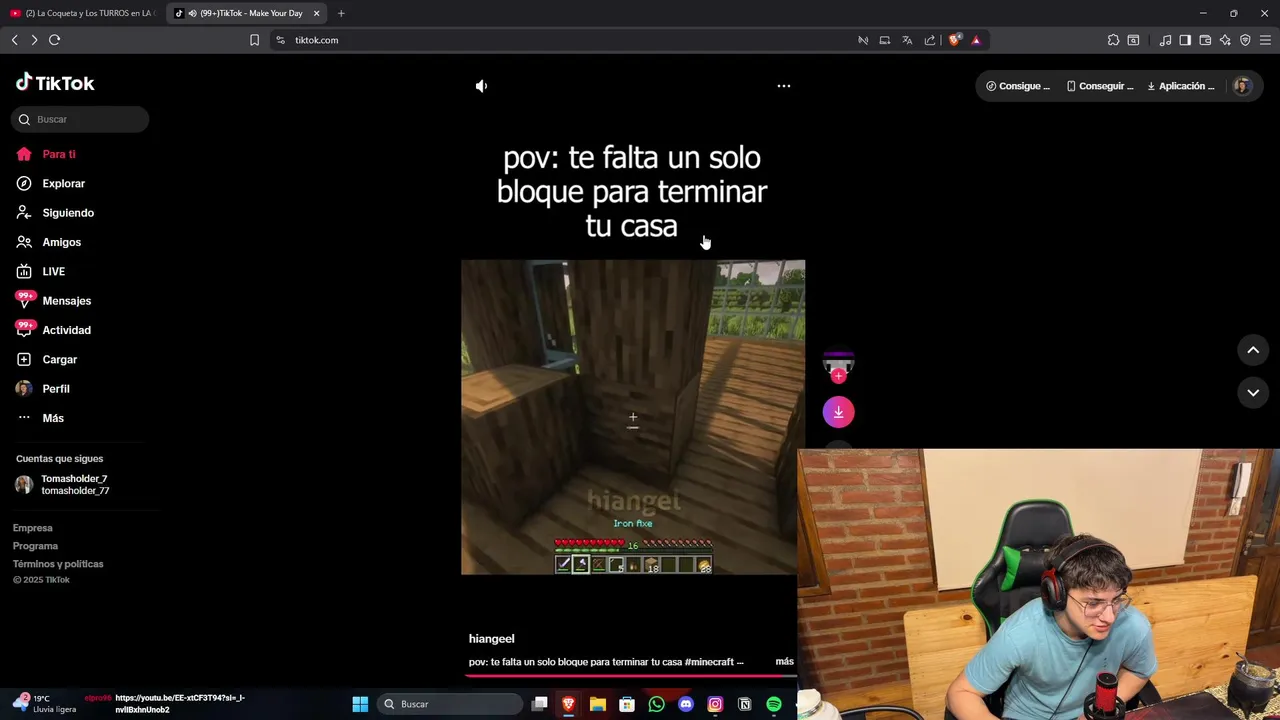Open the browser hamburger menu

1265,40
